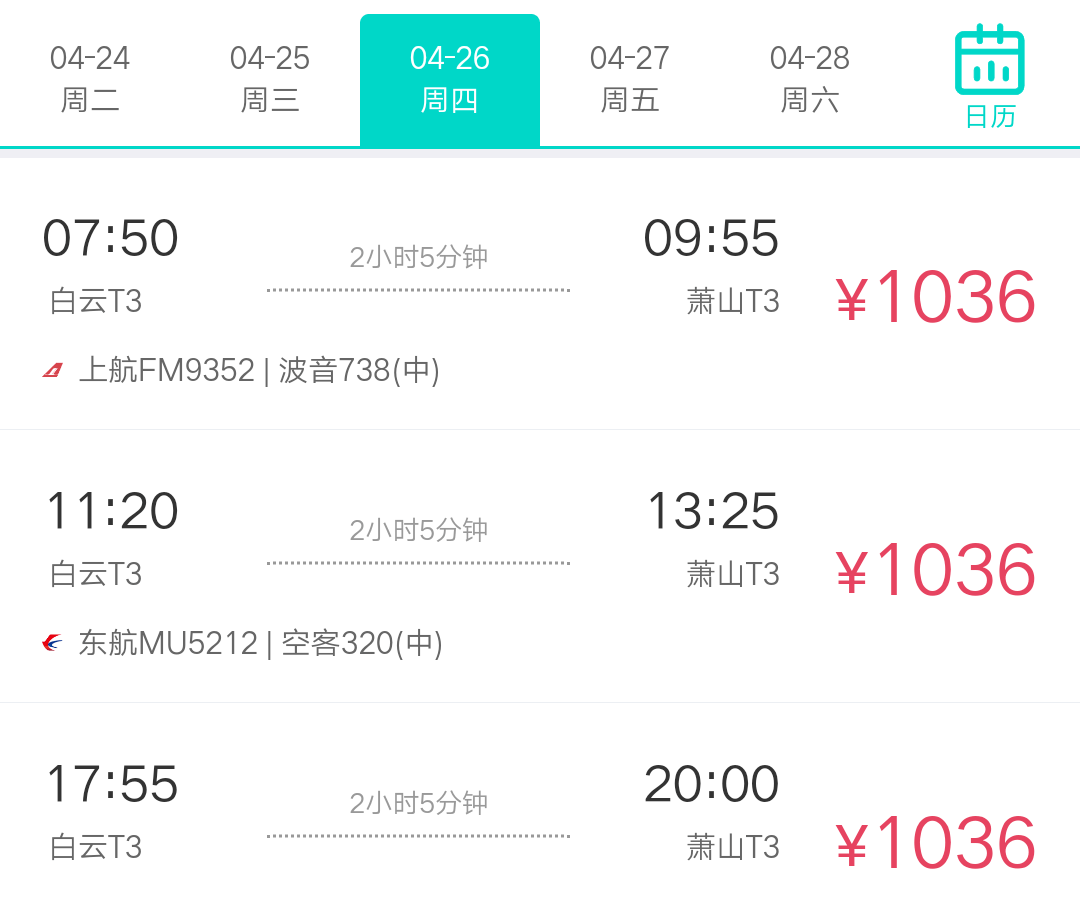Select the 04-24 周二 date tab
Image resolution: width=1080 pixels, height=901 pixels.
click(x=90, y=79)
